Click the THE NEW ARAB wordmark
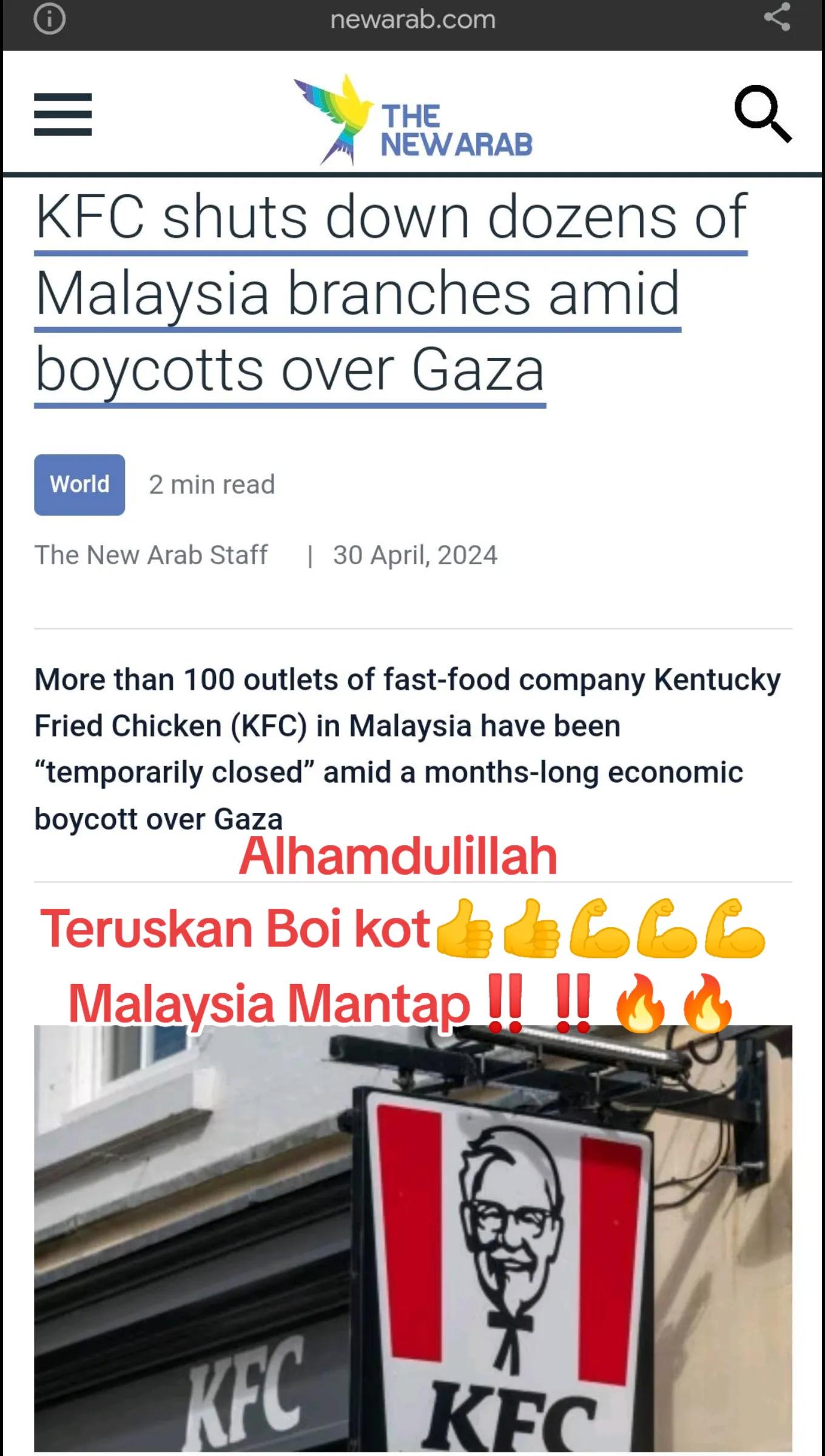The image size is (825, 1456). [456, 130]
